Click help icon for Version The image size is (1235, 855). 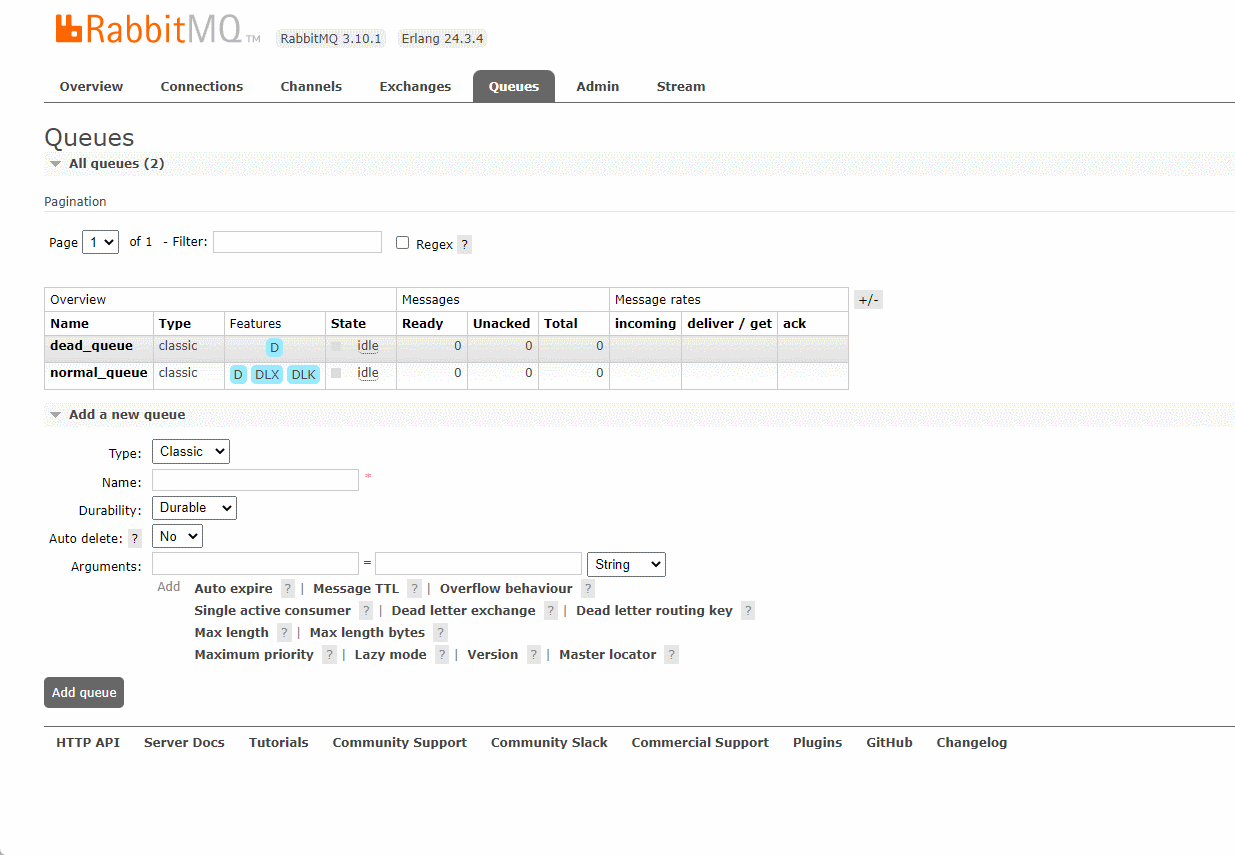[534, 654]
